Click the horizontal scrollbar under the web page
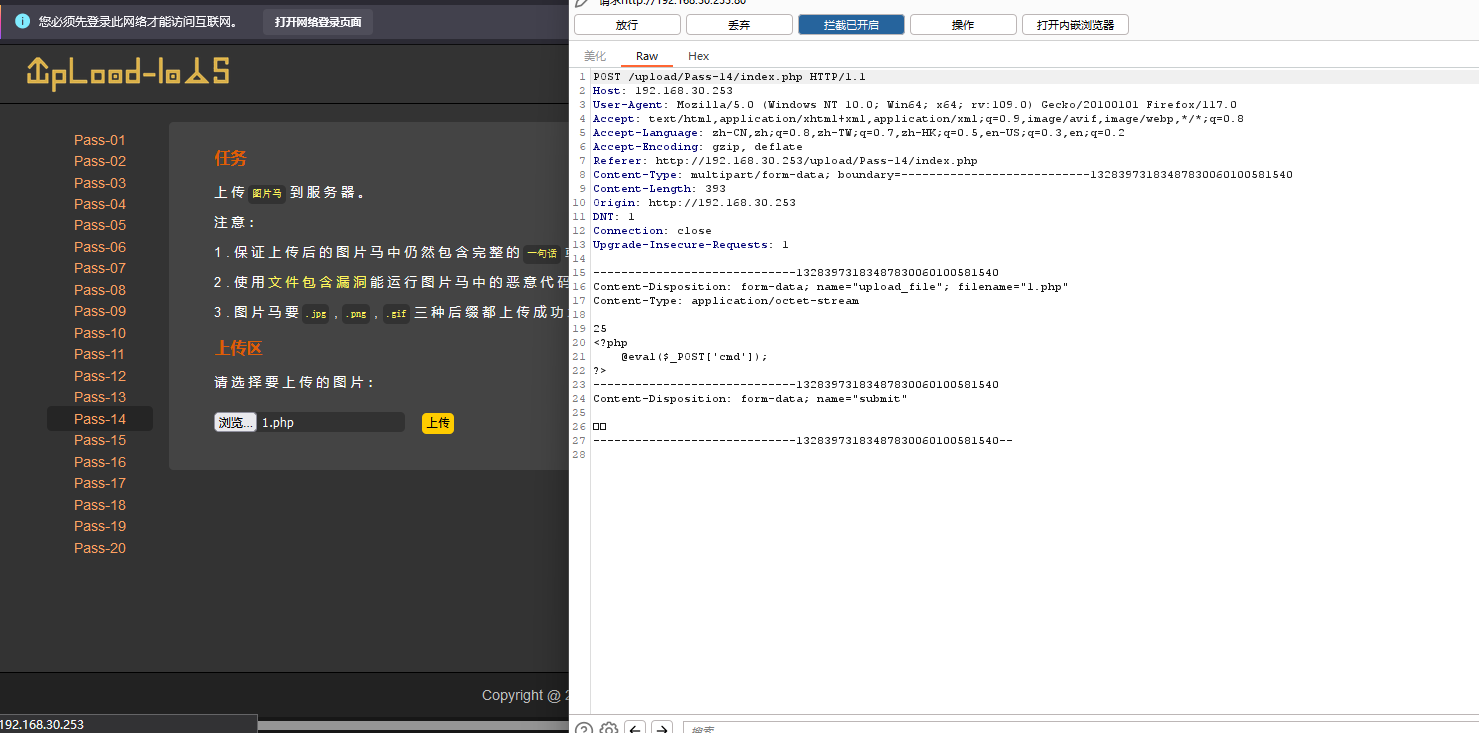The width and height of the screenshot is (1479, 733). 413,725
